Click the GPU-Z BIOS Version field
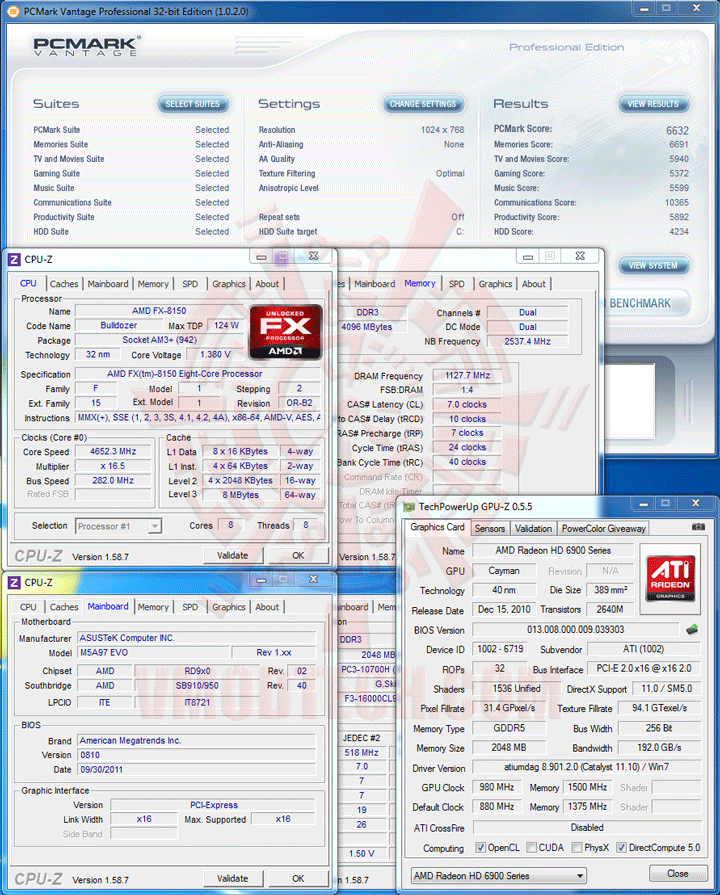 pos(576,630)
